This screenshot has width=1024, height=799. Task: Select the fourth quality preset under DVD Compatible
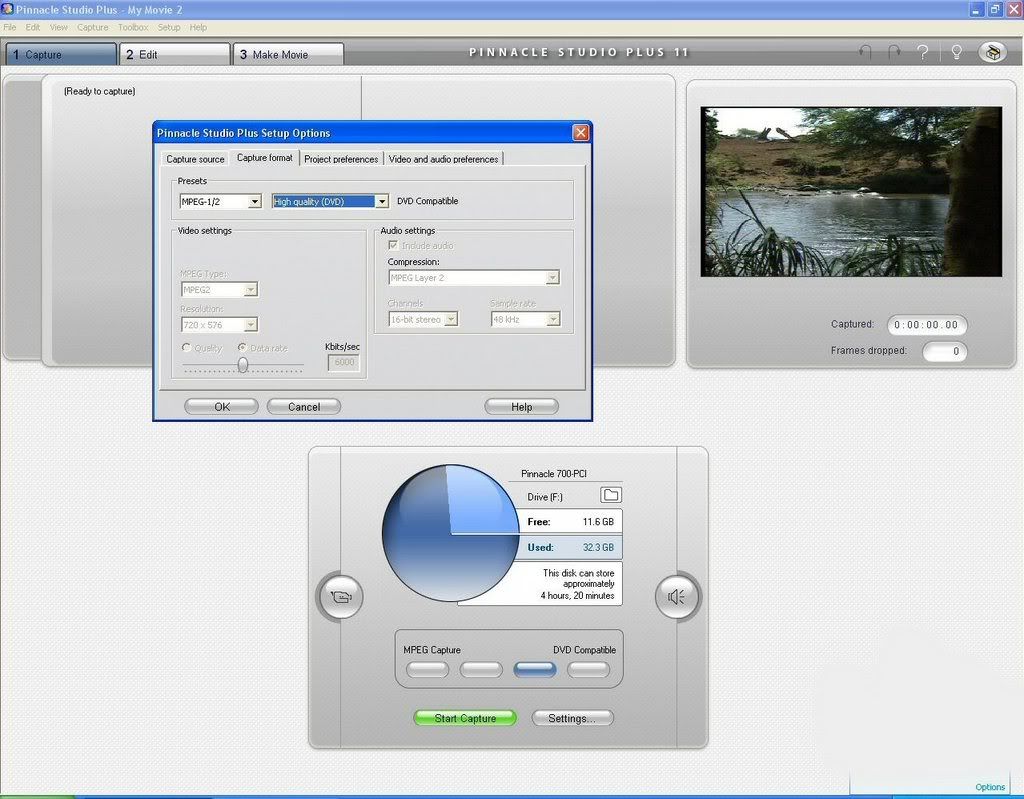(x=588, y=670)
